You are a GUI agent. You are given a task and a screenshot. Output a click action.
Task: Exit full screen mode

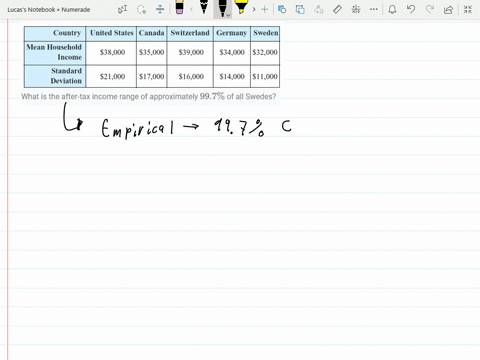468,9
